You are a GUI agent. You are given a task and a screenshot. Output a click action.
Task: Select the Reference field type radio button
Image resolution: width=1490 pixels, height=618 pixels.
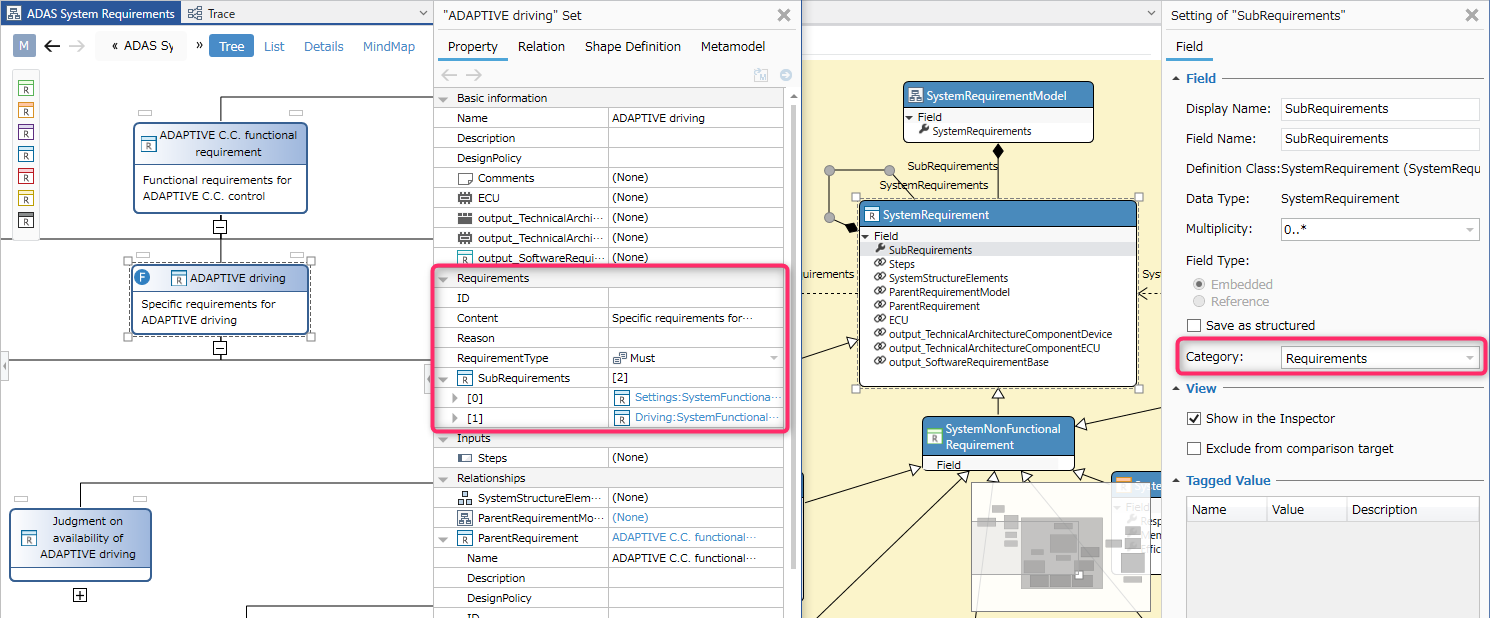(1198, 302)
